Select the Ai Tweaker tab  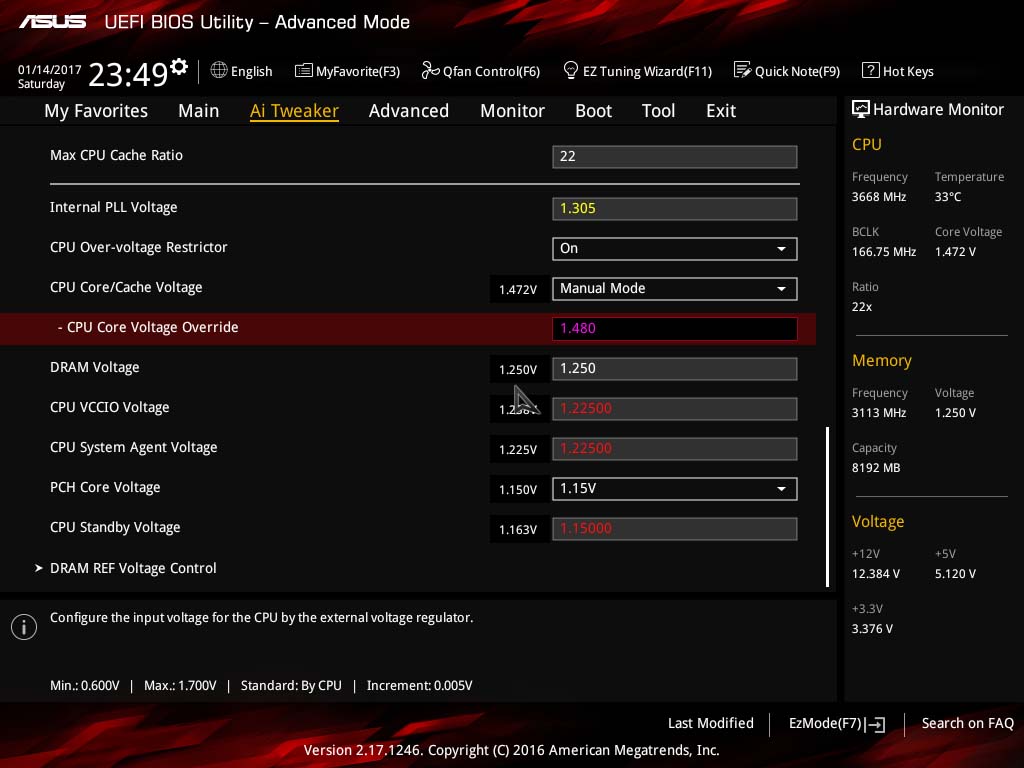(x=294, y=111)
